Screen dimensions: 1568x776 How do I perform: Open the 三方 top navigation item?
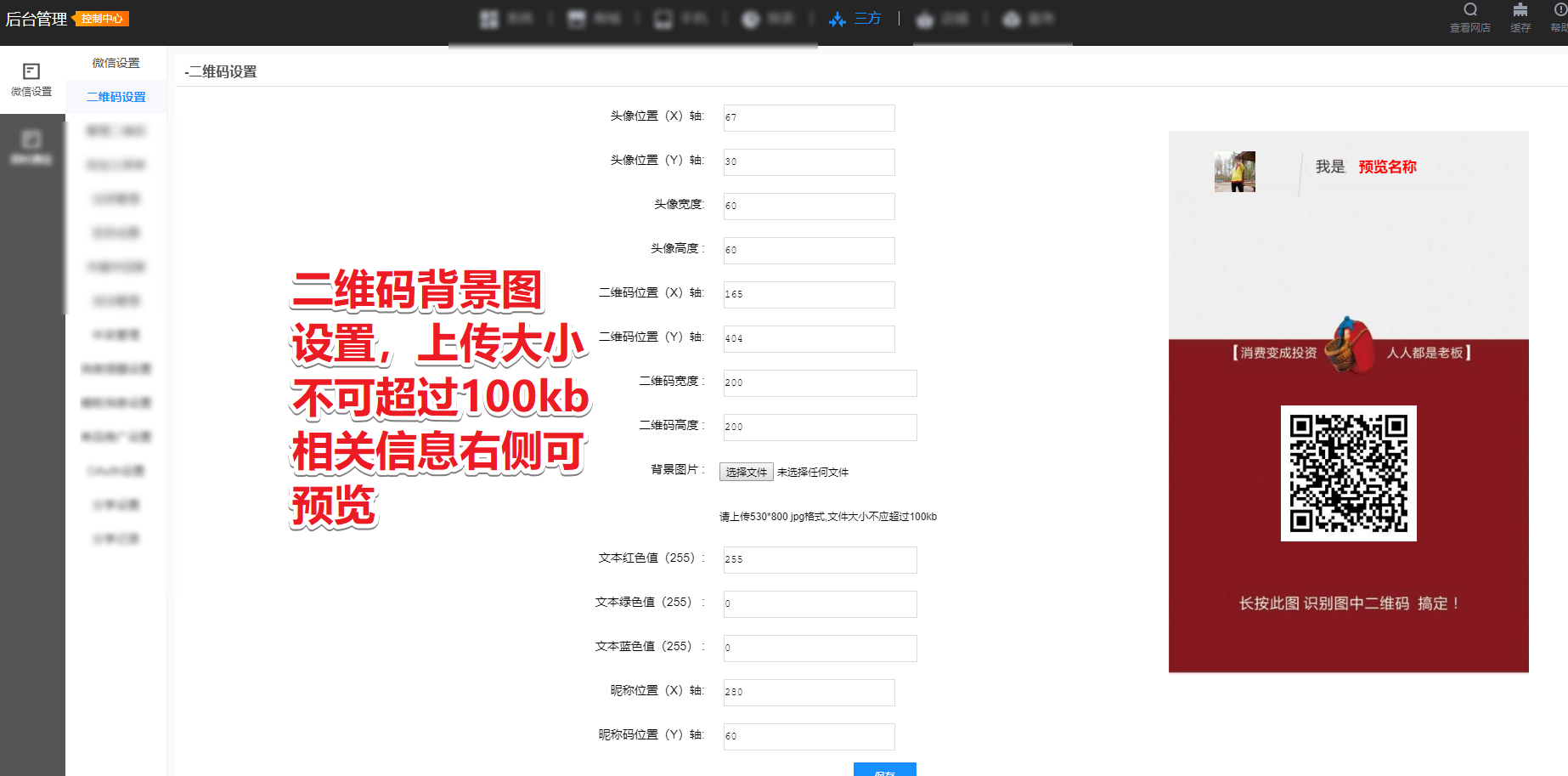(x=855, y=19)
